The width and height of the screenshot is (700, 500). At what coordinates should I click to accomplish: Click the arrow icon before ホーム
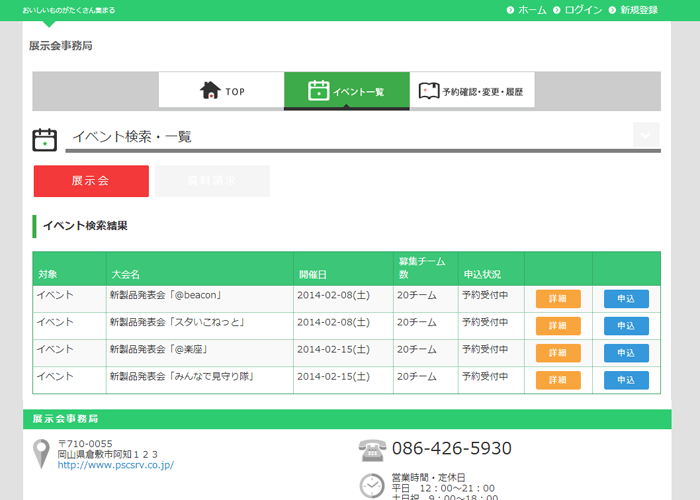pyautogui.click(x=510, y=10)
